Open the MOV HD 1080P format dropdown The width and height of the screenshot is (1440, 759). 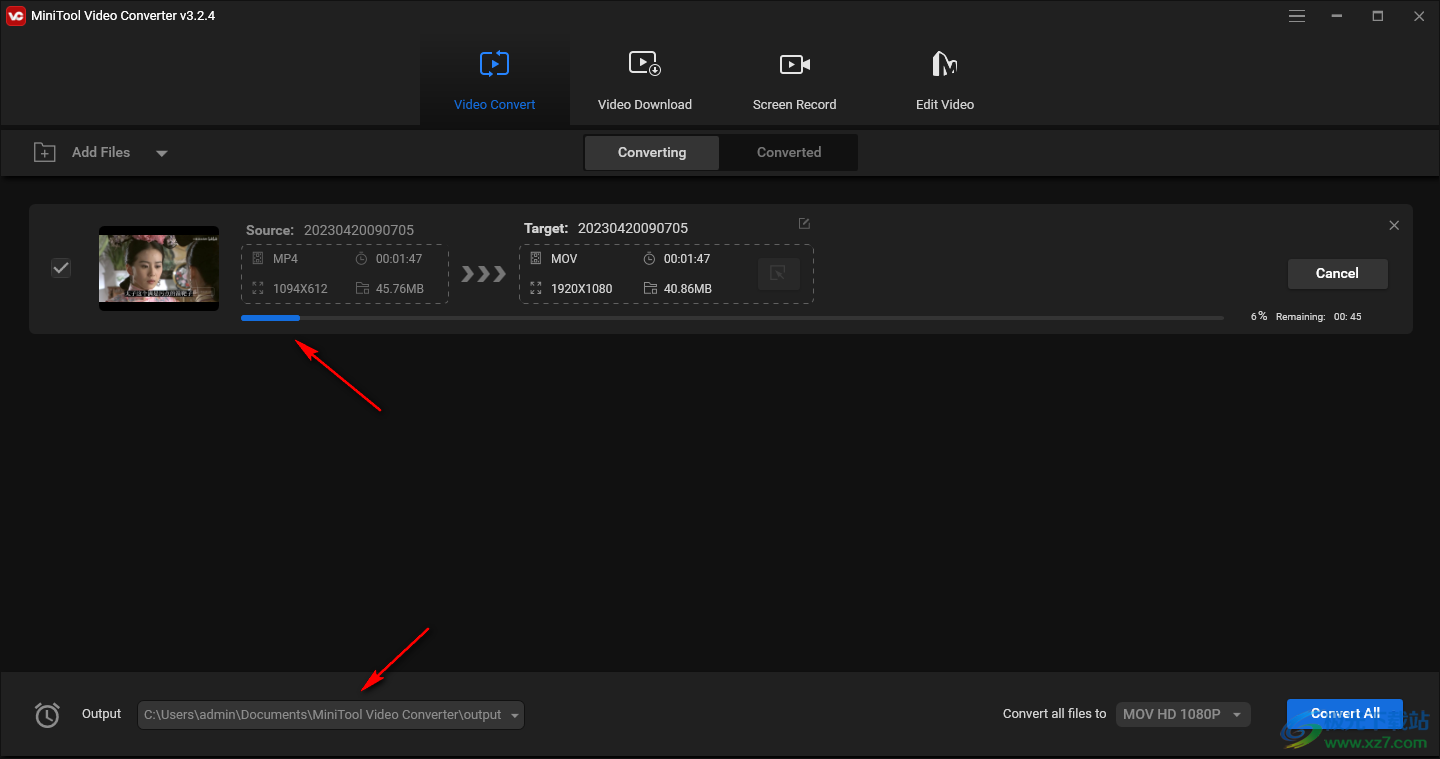pos(1183,714)
